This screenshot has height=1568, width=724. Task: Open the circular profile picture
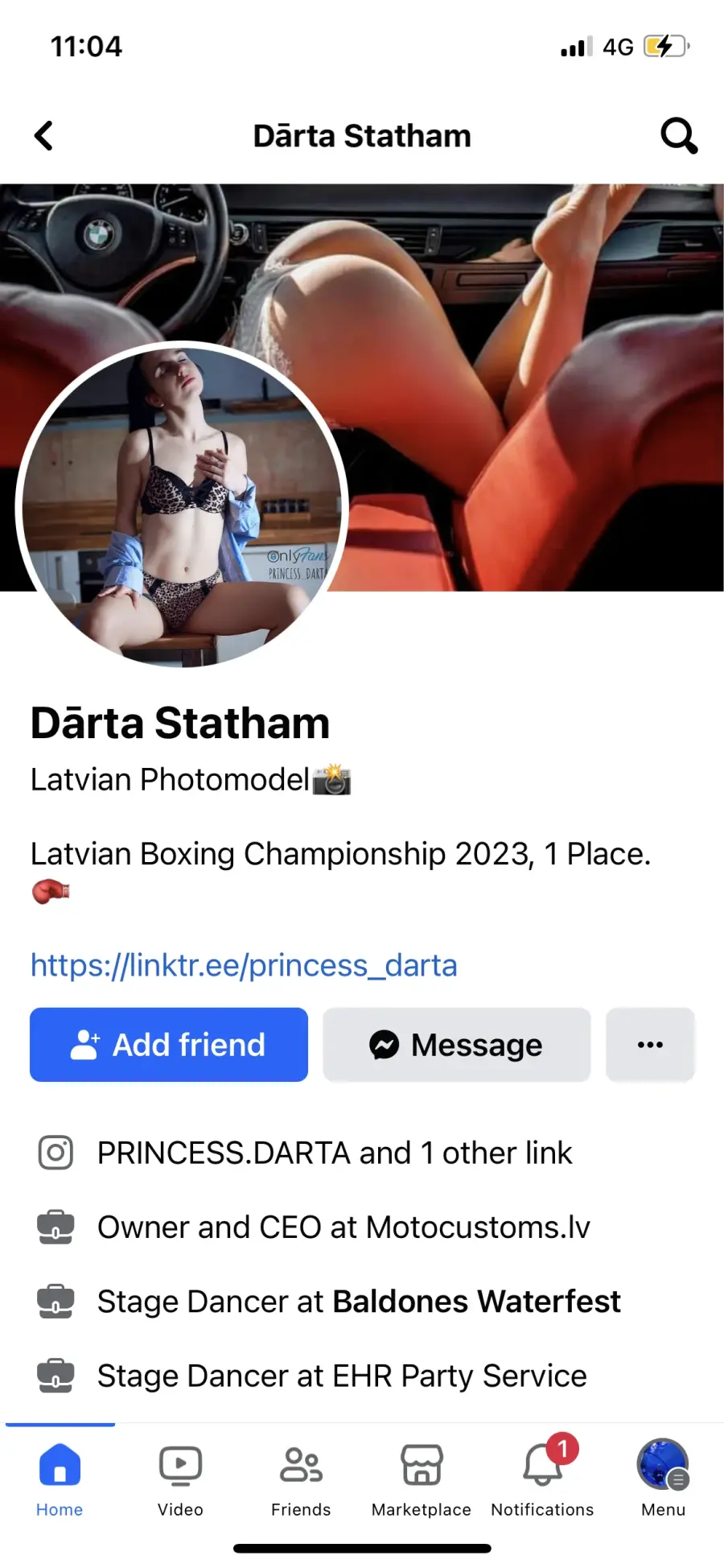tap(182, 505)
